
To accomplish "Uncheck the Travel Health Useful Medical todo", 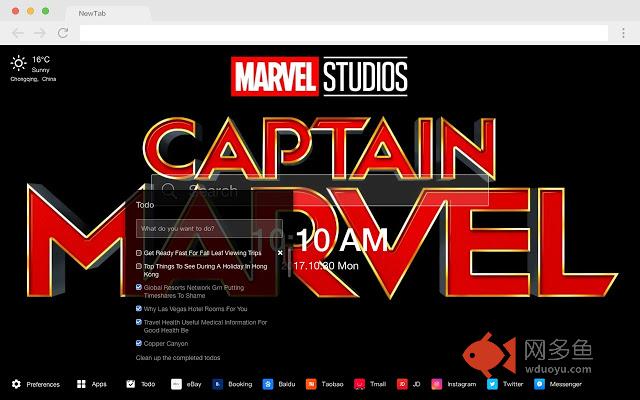I will click(x=139, y=322).
